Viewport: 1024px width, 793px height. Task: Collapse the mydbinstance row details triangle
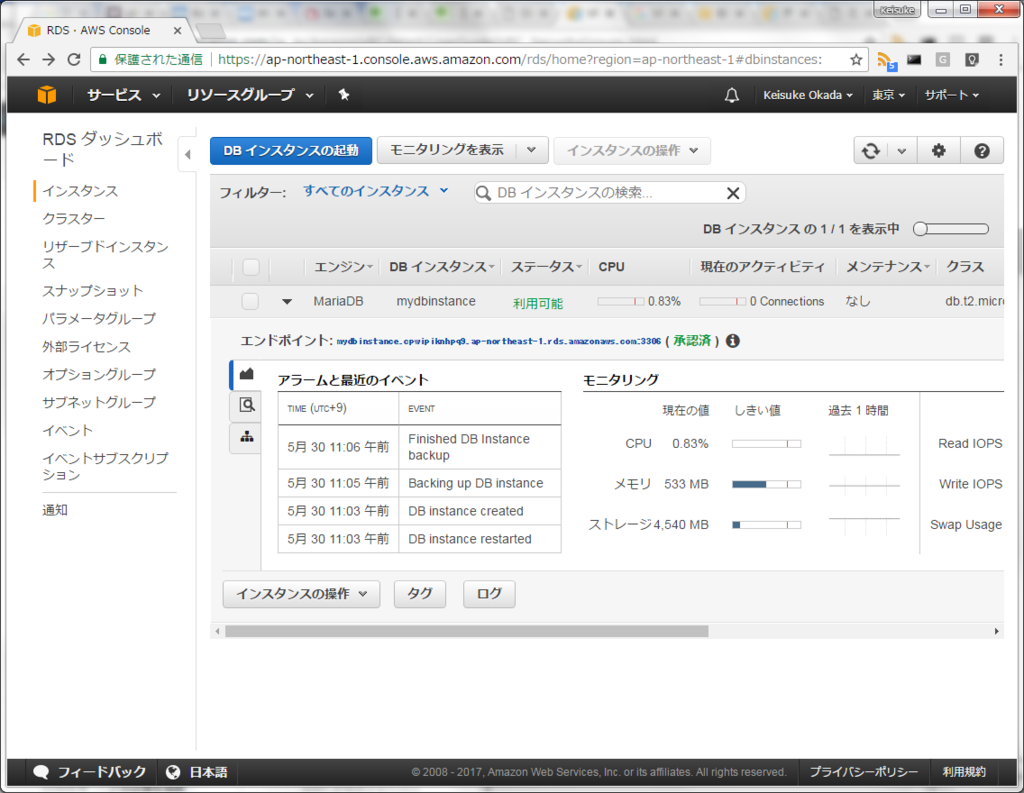287,302
